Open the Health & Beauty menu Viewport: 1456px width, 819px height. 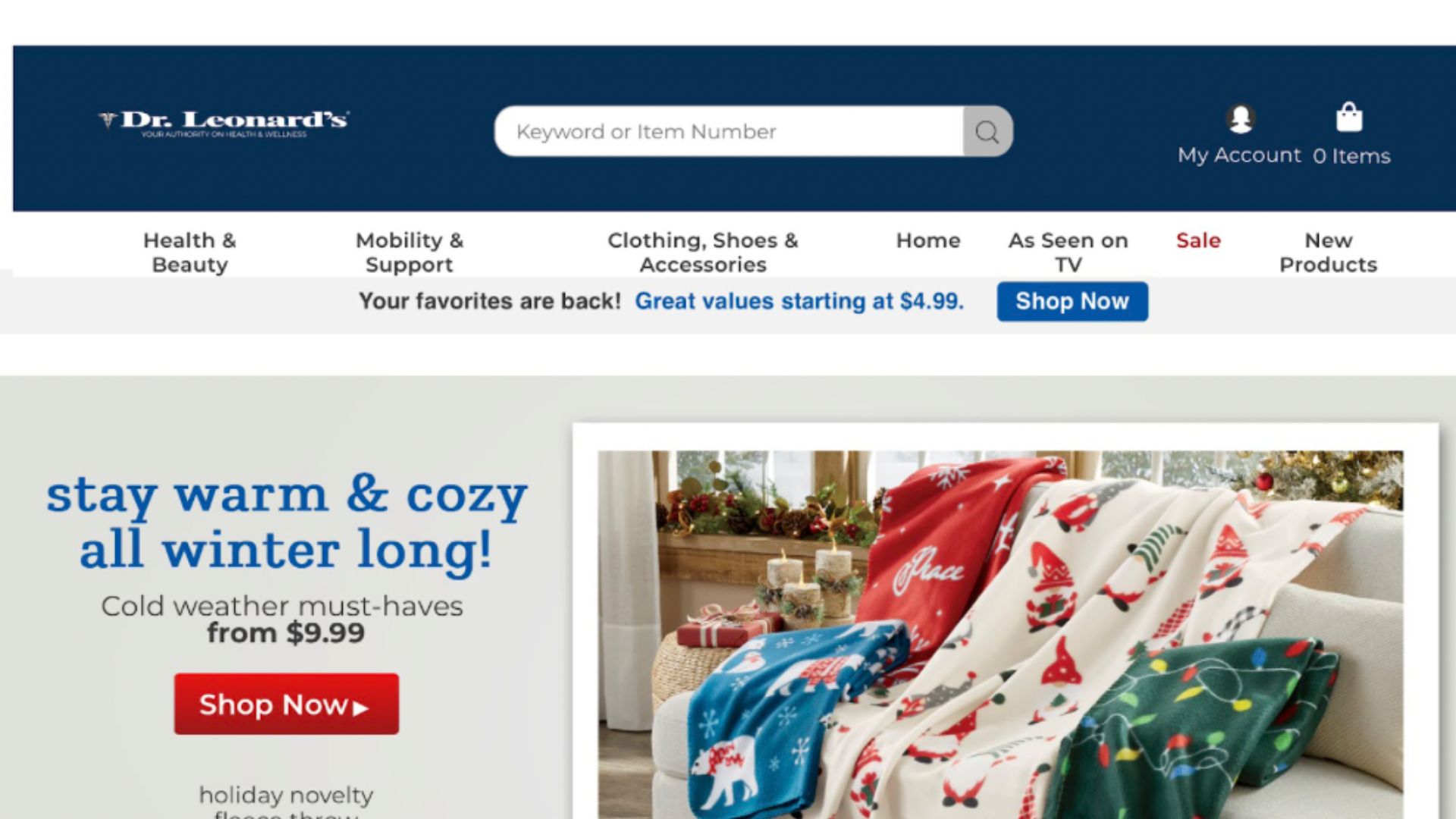[x=190, y=253]
